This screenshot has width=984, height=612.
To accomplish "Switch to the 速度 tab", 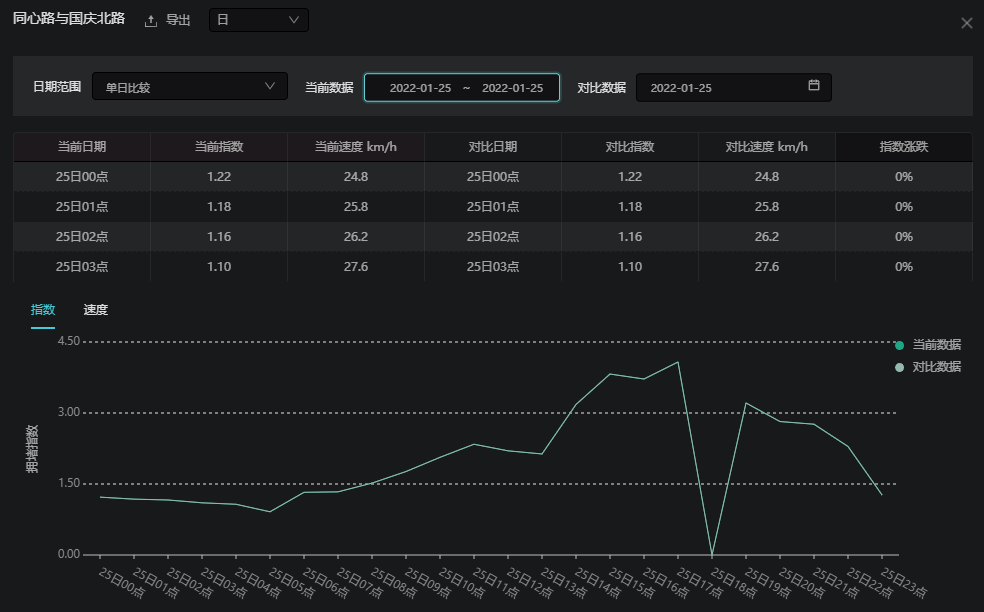I will pyautogui.click(x=96, y=310).
